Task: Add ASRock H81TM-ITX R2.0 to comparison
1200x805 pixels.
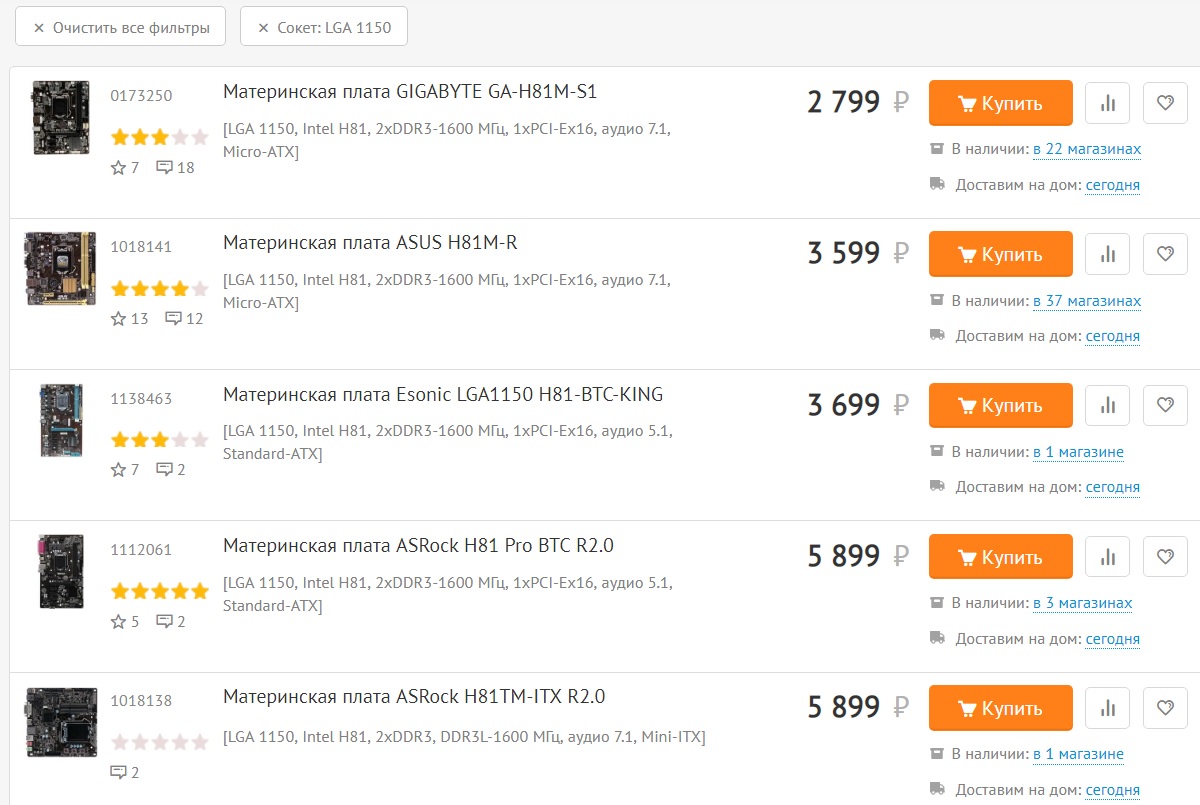Action: click(1107, 708)
